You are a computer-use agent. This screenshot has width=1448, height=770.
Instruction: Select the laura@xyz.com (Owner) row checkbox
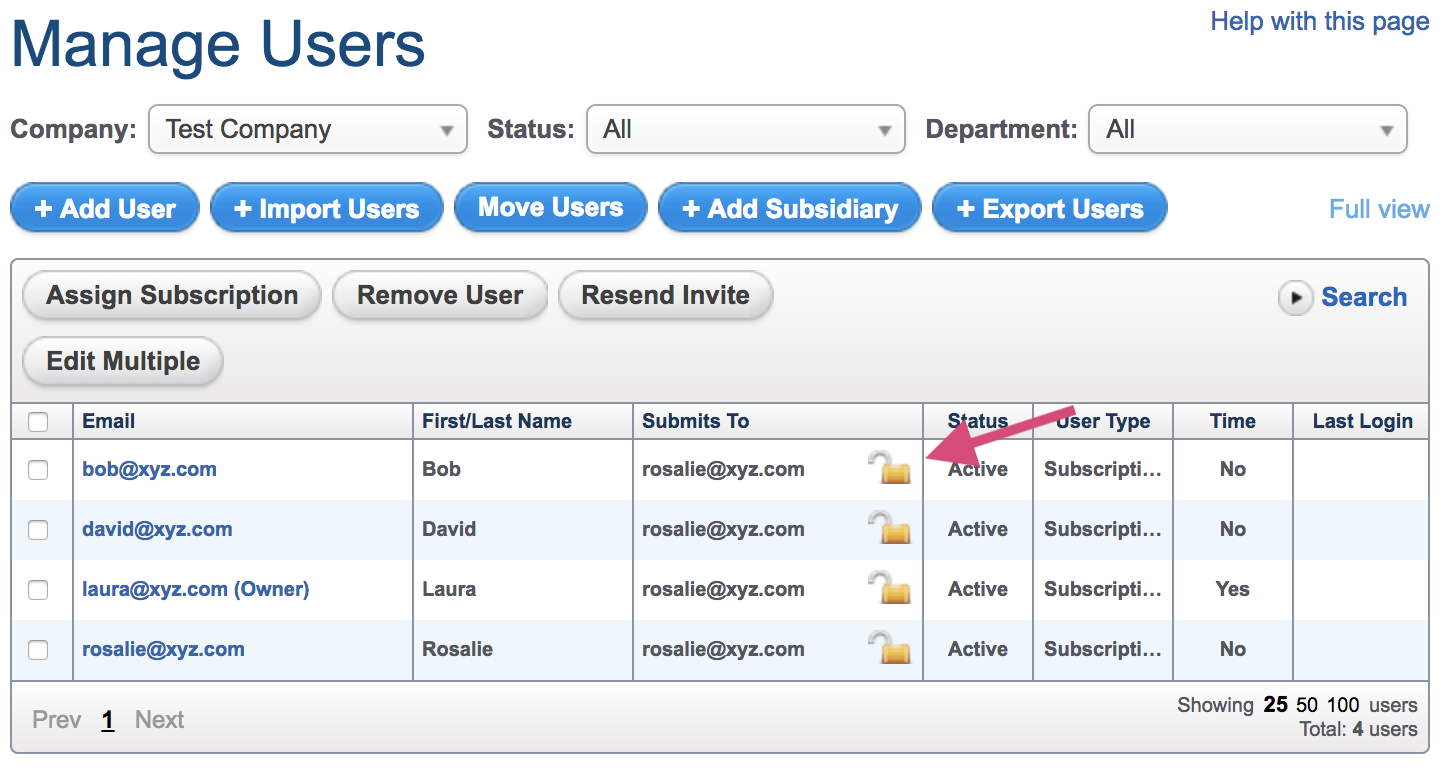click(38, 590)
